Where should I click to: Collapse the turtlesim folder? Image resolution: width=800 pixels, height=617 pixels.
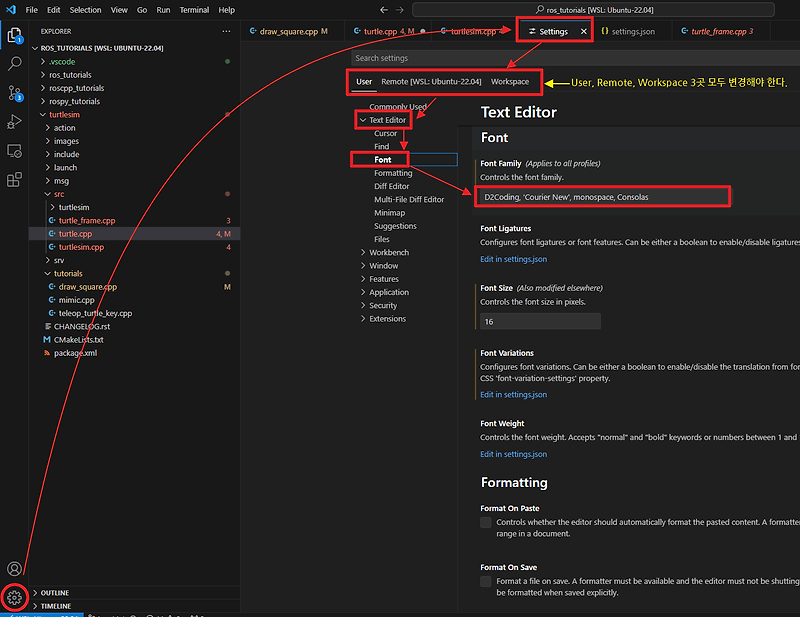(x=43, y=114)
